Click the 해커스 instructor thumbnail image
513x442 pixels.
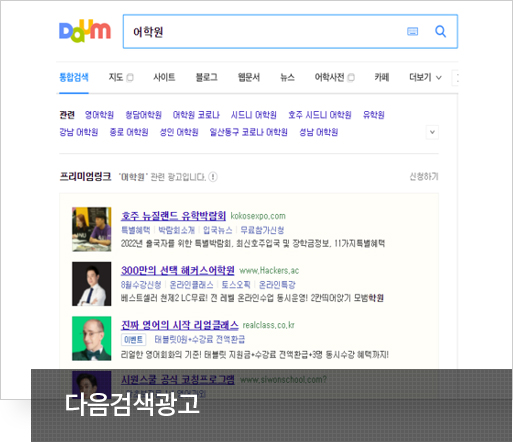tap(92, 284)
